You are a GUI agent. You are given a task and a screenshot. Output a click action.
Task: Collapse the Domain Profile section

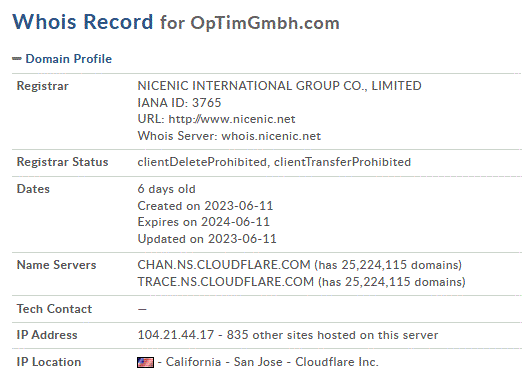pyautogui.click(x=17, y=59)
